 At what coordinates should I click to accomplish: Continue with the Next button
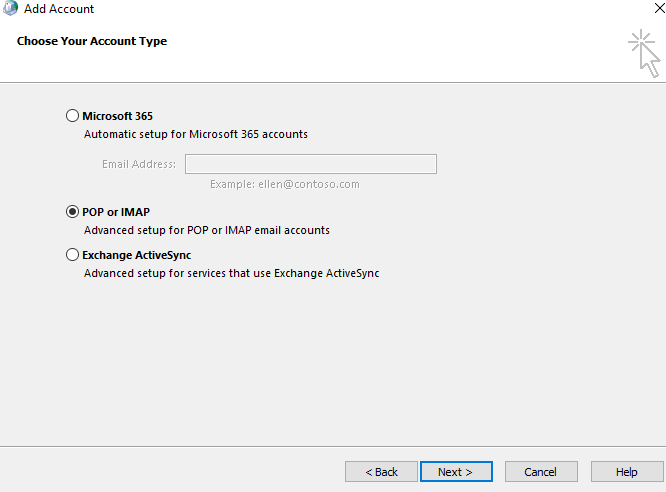tap(456, 472)
